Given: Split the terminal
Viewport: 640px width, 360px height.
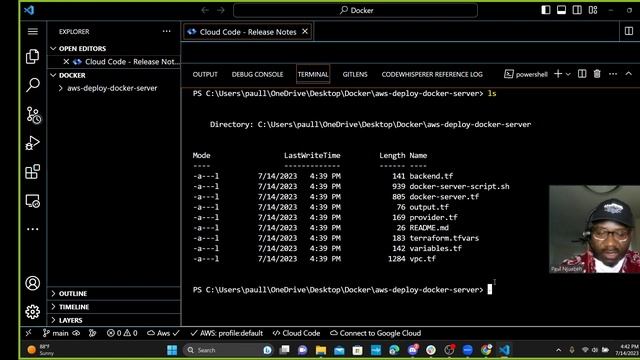Looking at the screenshot, I should [x=582, y=74].
